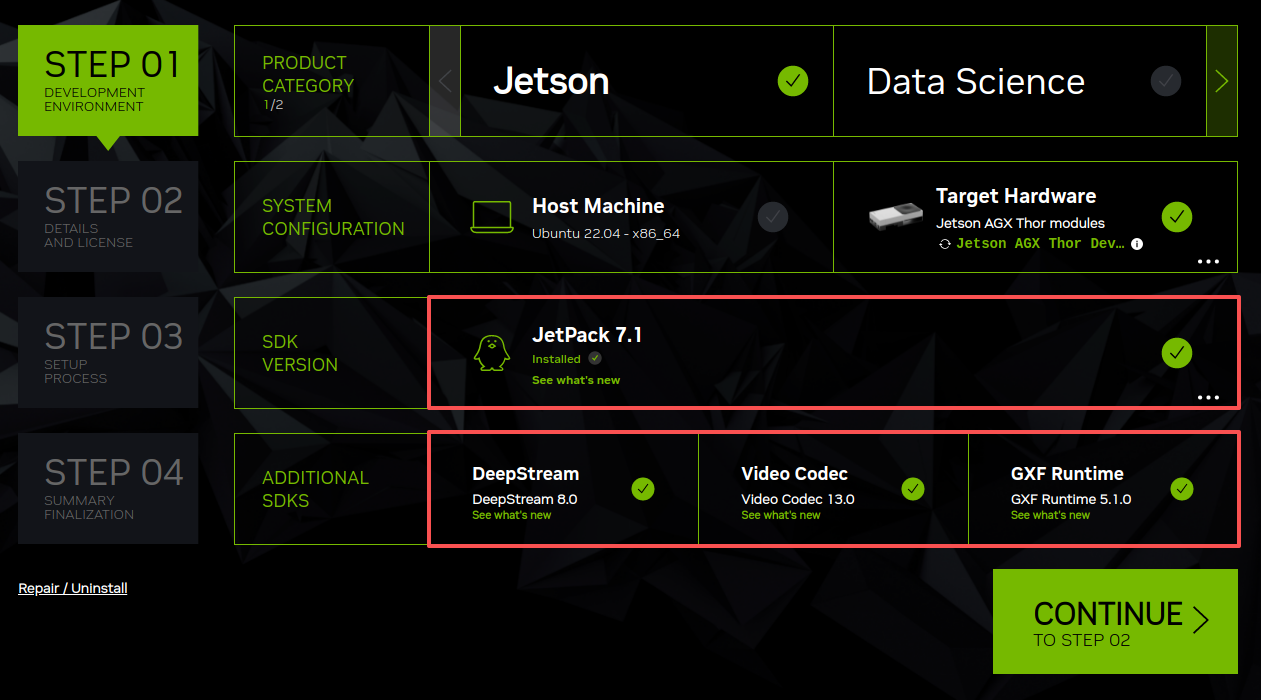Click the Host Machine laptop icon
Image resolution: width=1261 pixels, height=700 pixels.
(x=492, y=218)
